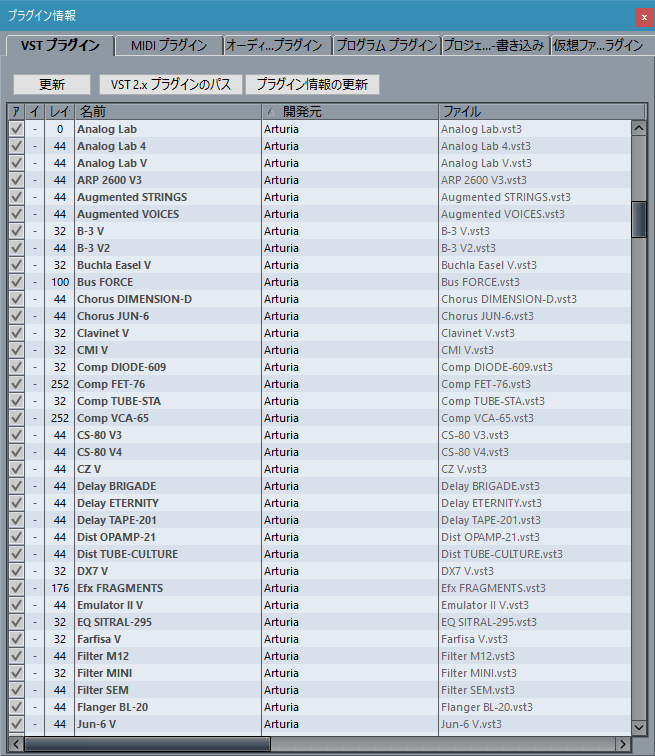Select the Dist TUBE-CULTURE name
The width and height of the screenshot is (655, 756).
[128, 554]
